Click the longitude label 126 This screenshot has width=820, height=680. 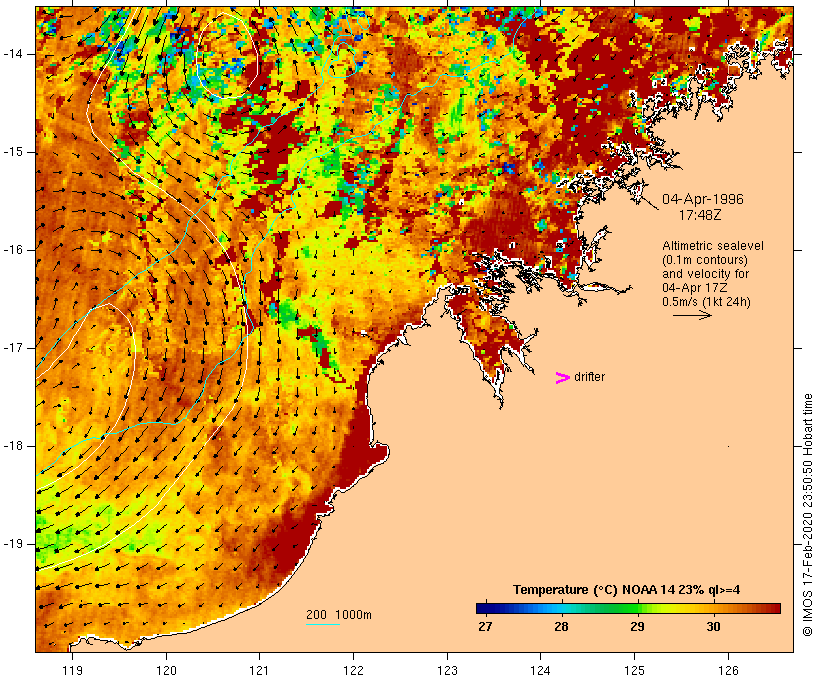[x=728, y=670]
